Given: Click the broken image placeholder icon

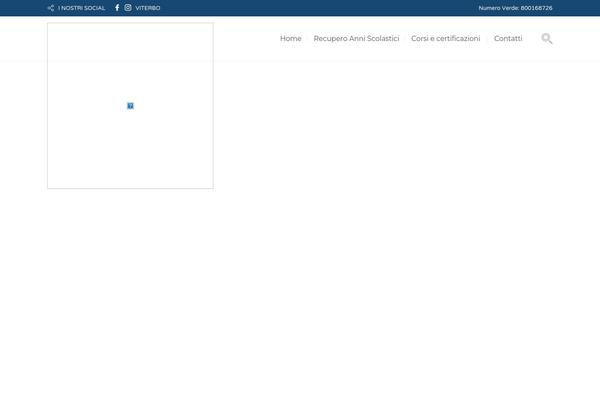Looking at the screenshot, I should [x=130, y=106].
